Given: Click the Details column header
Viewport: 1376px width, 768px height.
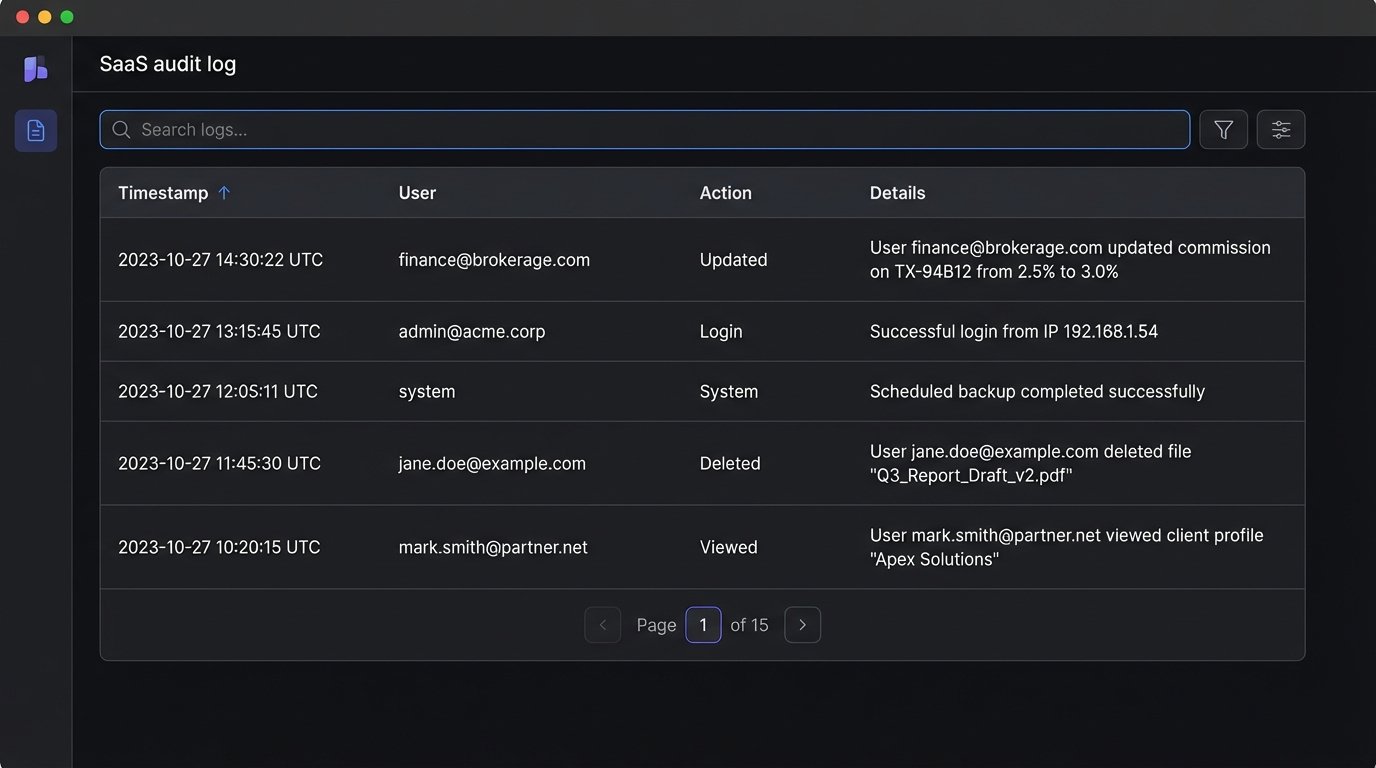Looking at the screenshot, I should click(897, 193).
